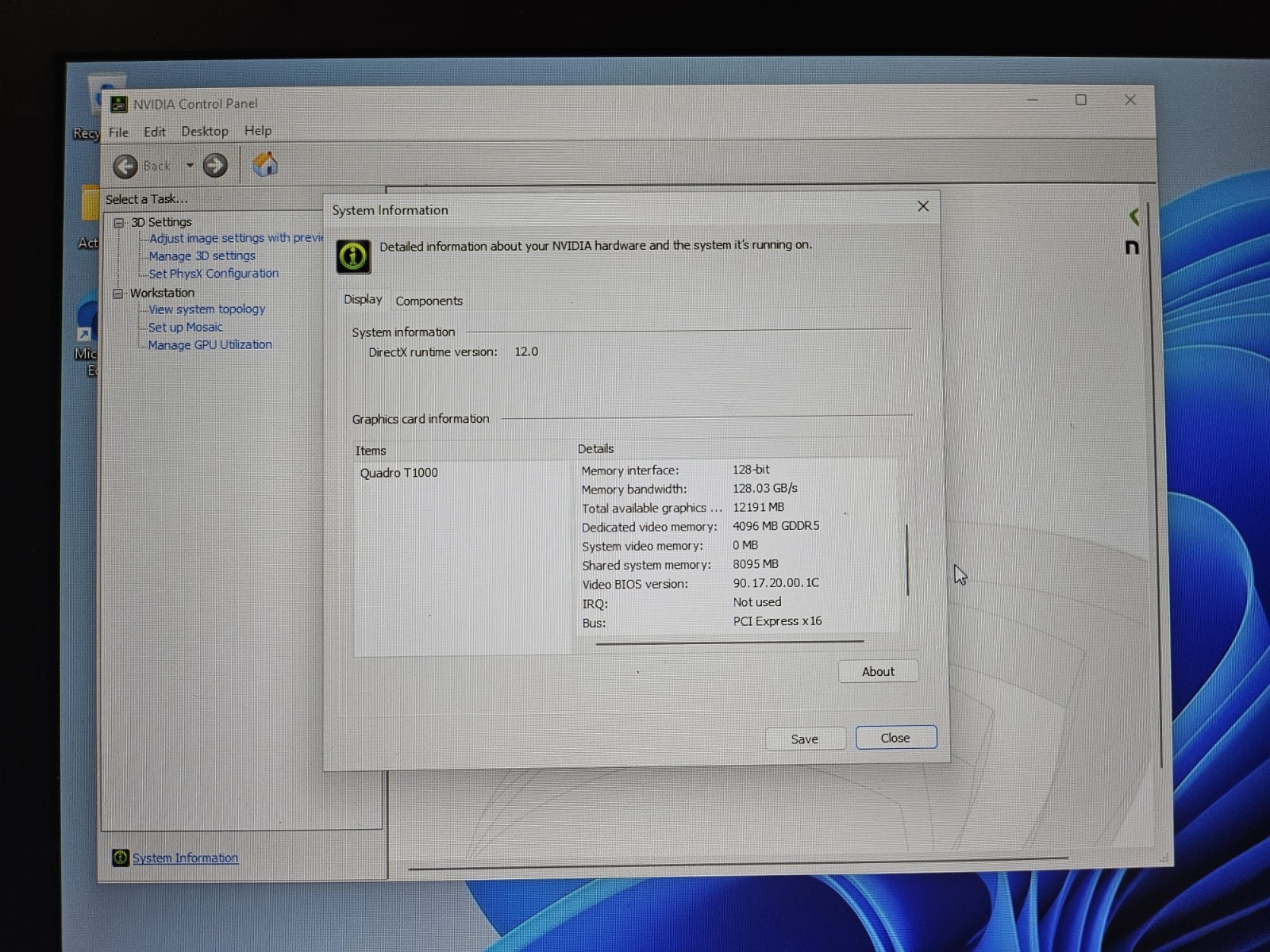Image resolution: width=1270 pixels, height=952 pixels.
Task: Open the System Information link
Action: pos(185,858)
